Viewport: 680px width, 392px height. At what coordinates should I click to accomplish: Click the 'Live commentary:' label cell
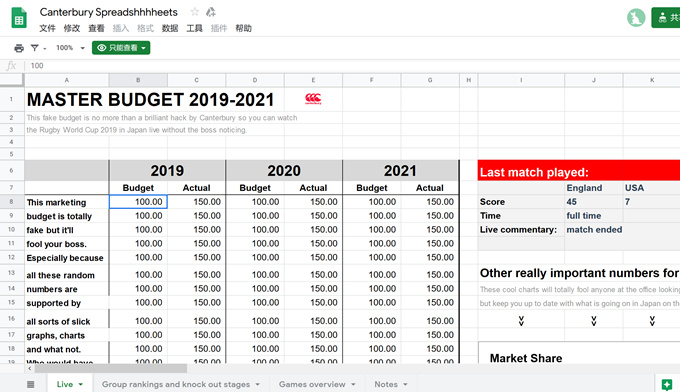[x=521, y=229]
